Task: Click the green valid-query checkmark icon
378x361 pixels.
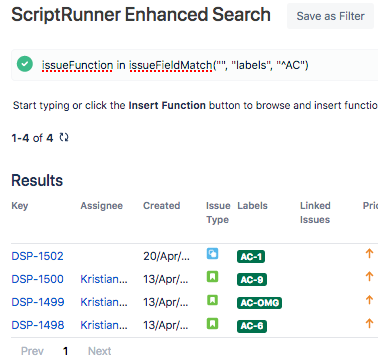Action: click(x=25, y=64)
